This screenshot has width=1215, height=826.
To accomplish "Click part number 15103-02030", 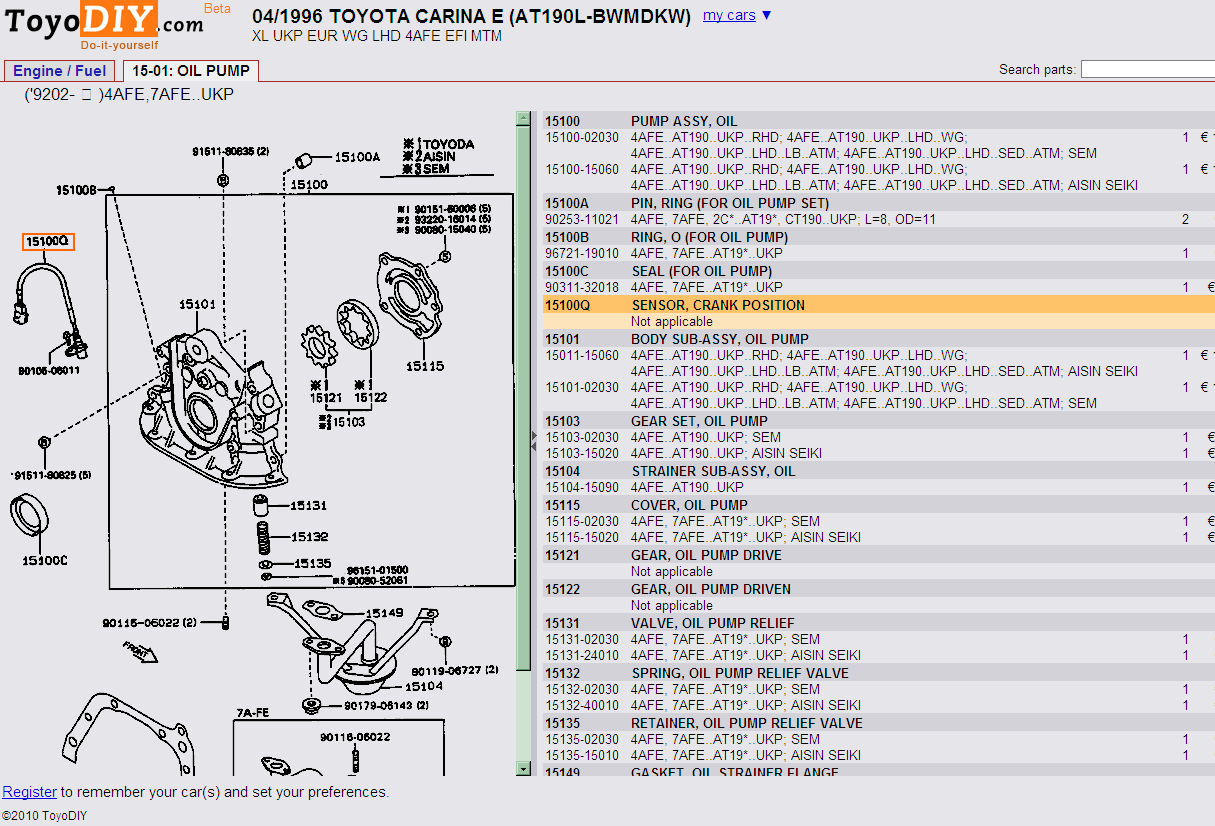I will [x=581, y=437].
